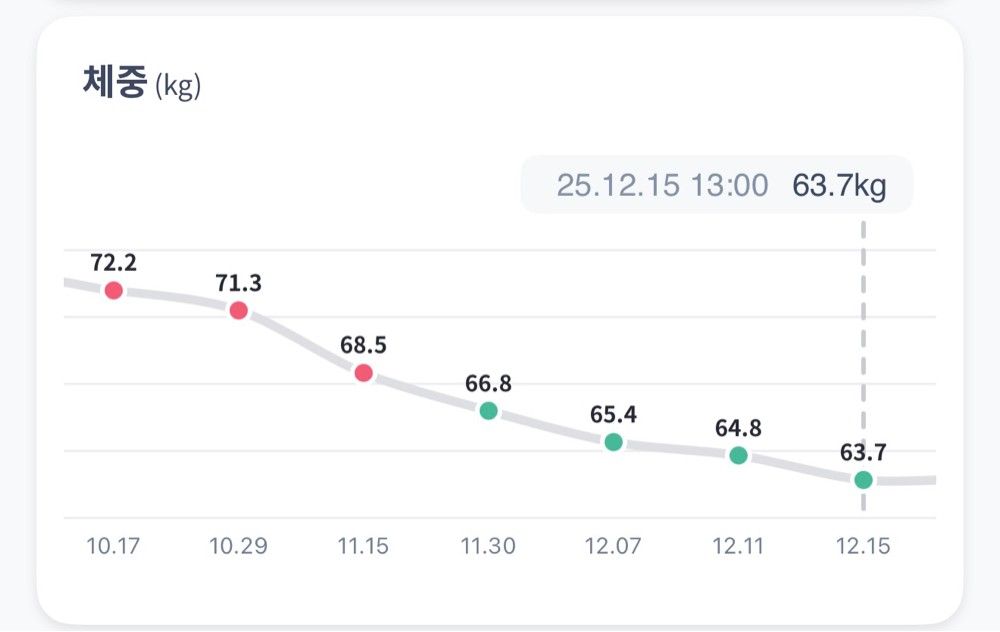This screenshot has height=632, width=1000.
Task: Select the 65.4 value label text
Action: click(614, 414)
